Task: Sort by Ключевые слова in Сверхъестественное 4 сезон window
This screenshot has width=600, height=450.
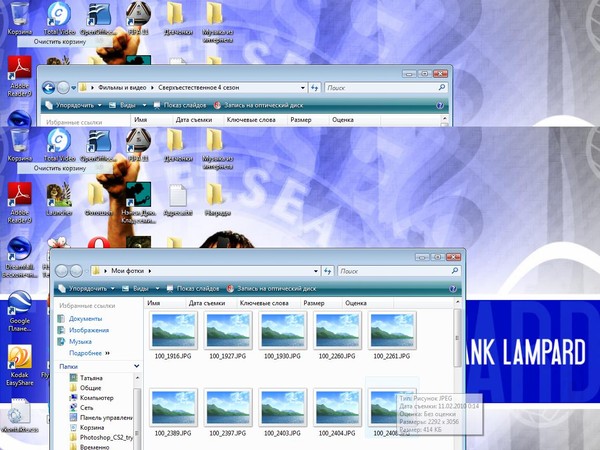Action: pyautogui.click(x=251, y=120)
